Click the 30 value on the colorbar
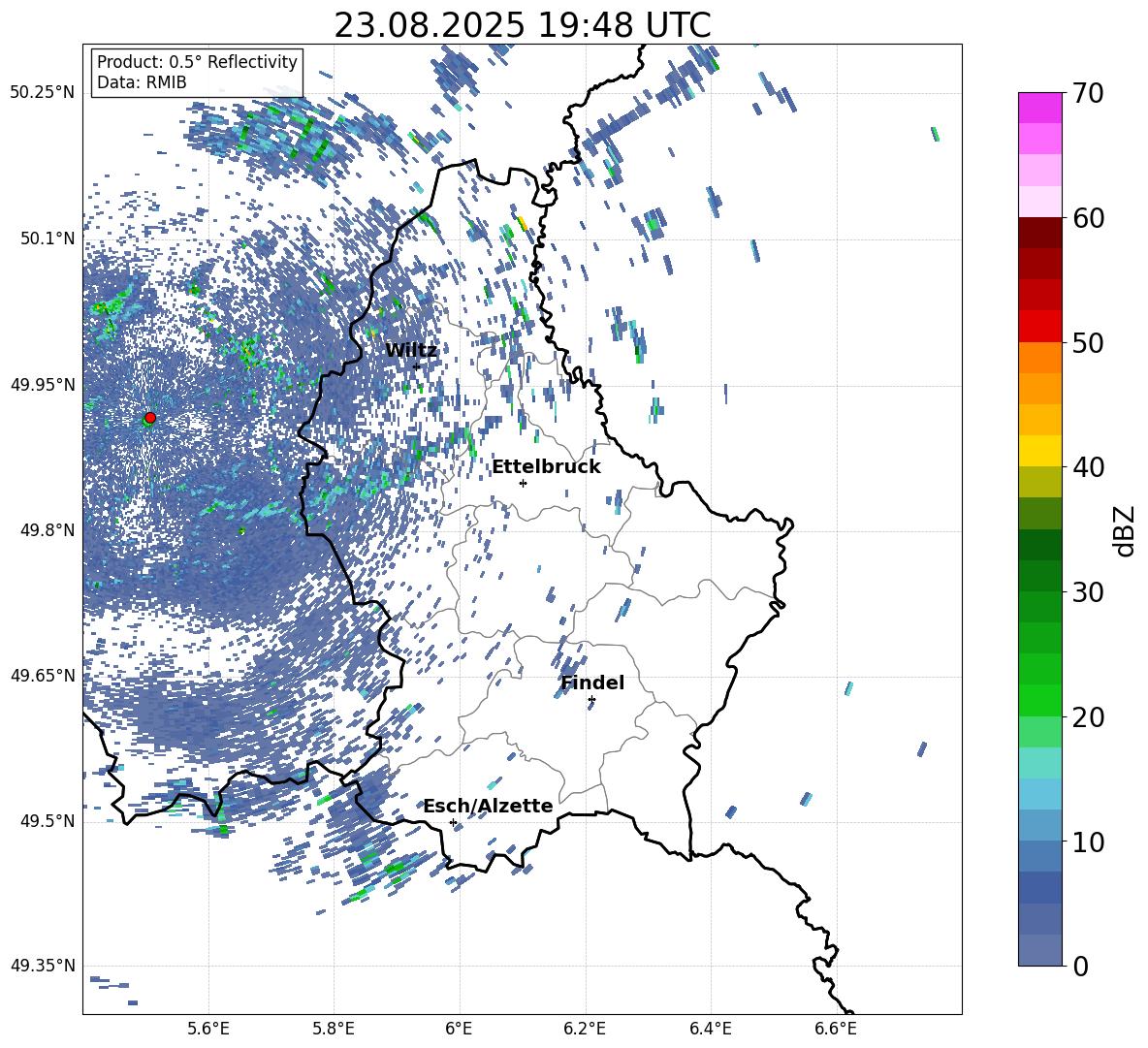Viewport: 1148px width, 1048px height. coord(1088,592)
